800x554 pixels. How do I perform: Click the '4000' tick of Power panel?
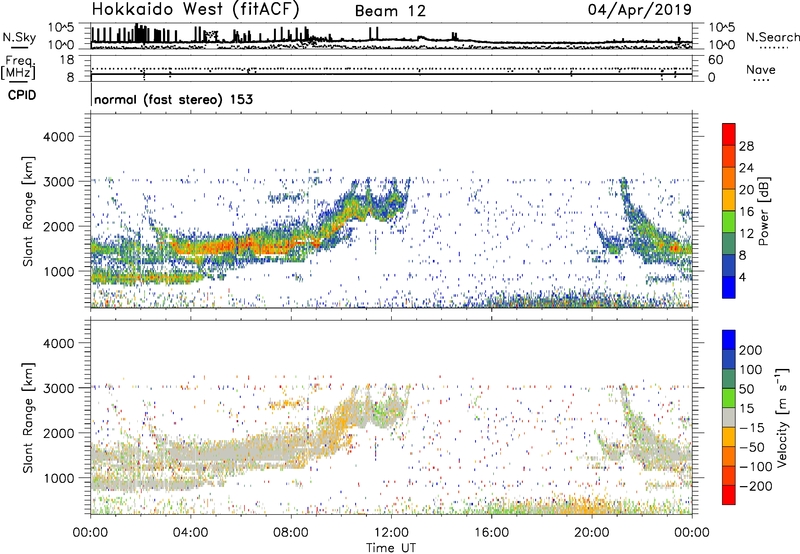click(x=59, y=137)
